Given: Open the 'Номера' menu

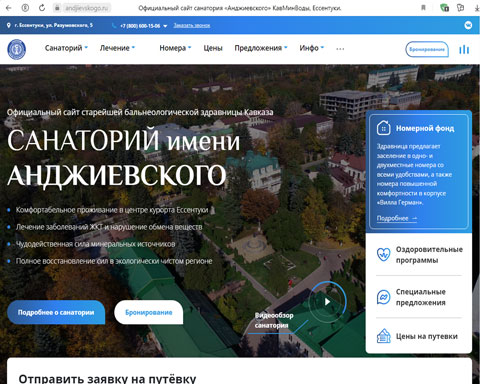Looking at the screenshot, I should 173,48.
